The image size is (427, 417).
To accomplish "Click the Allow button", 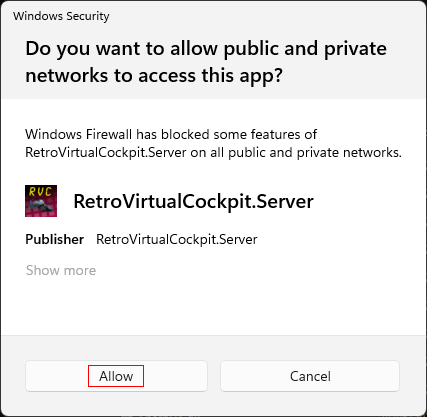I will pyautogui.click(x=116, y=376).
